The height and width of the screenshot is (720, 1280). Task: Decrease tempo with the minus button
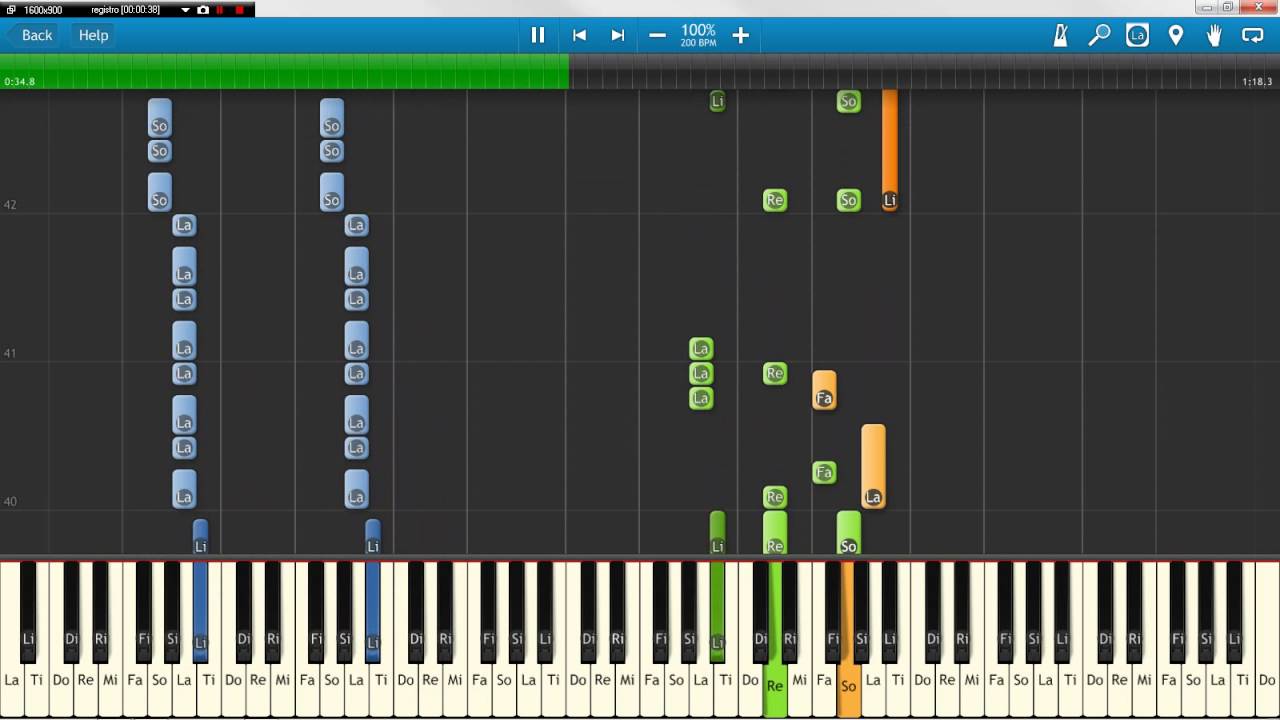pyautogui.click(x=657, y=35)
